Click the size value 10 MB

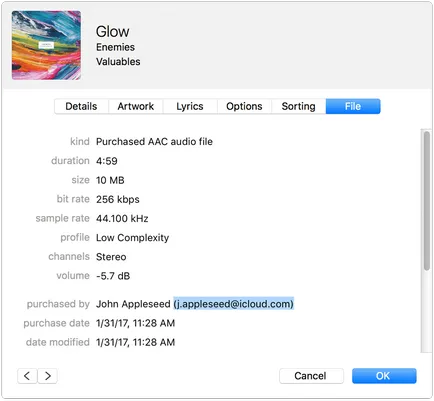click(x=110, y=180)
